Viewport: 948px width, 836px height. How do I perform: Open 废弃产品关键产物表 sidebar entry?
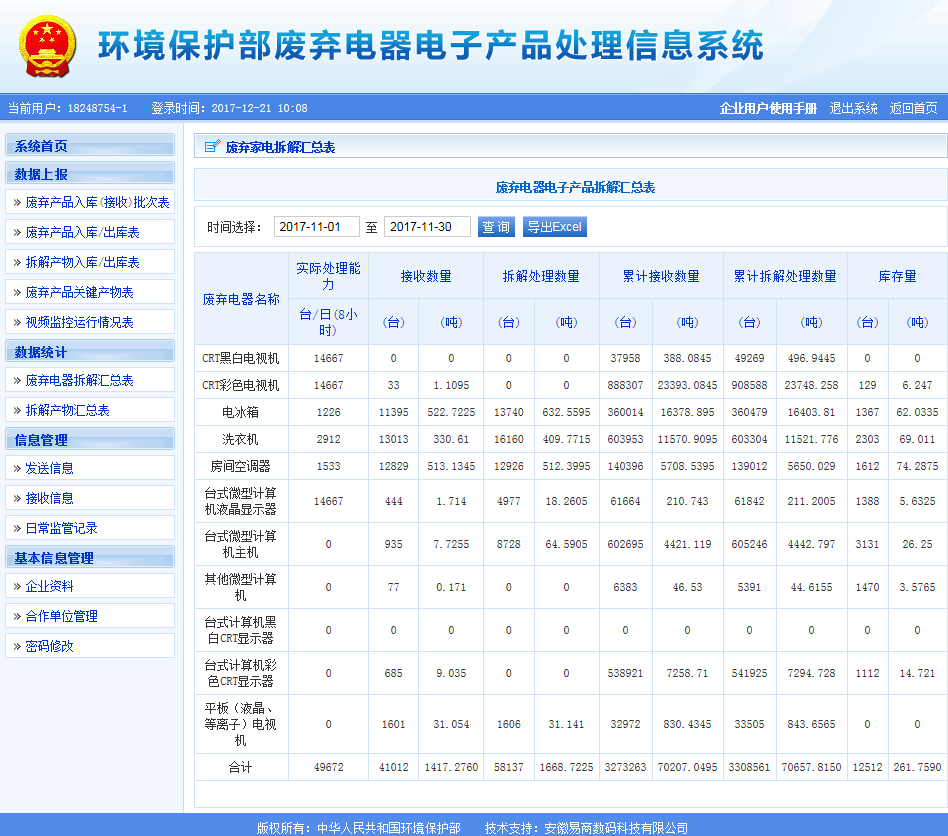coord(79,293)
